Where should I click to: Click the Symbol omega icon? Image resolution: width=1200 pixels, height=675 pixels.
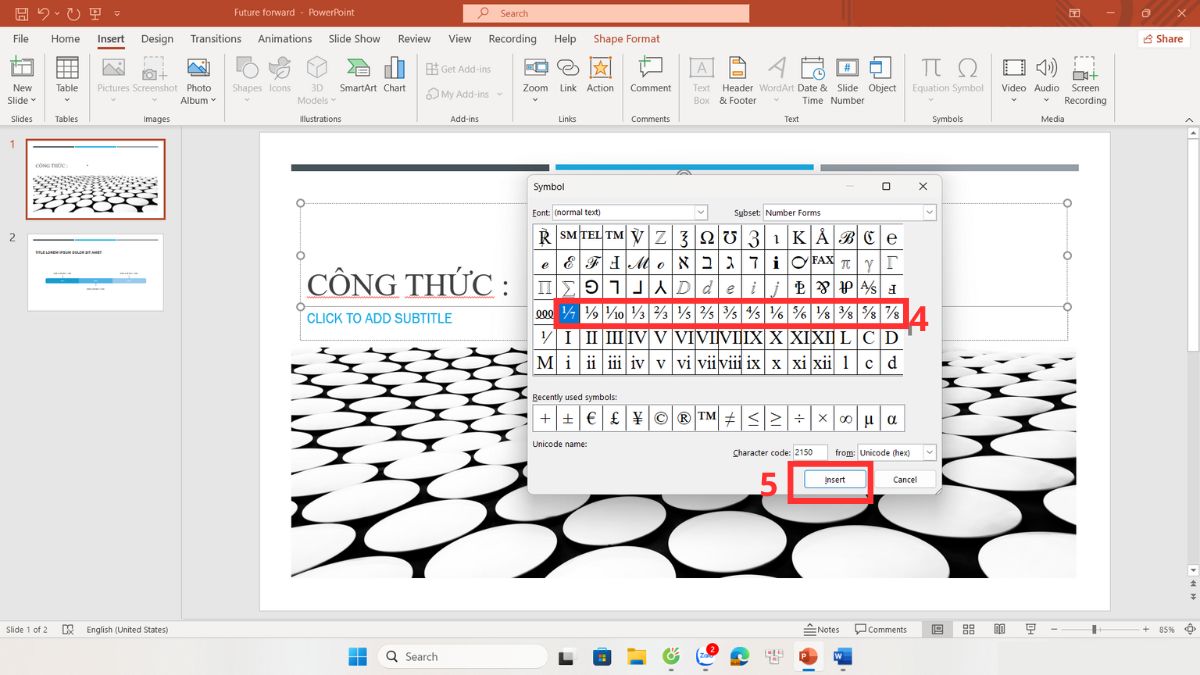coord(968,68)
